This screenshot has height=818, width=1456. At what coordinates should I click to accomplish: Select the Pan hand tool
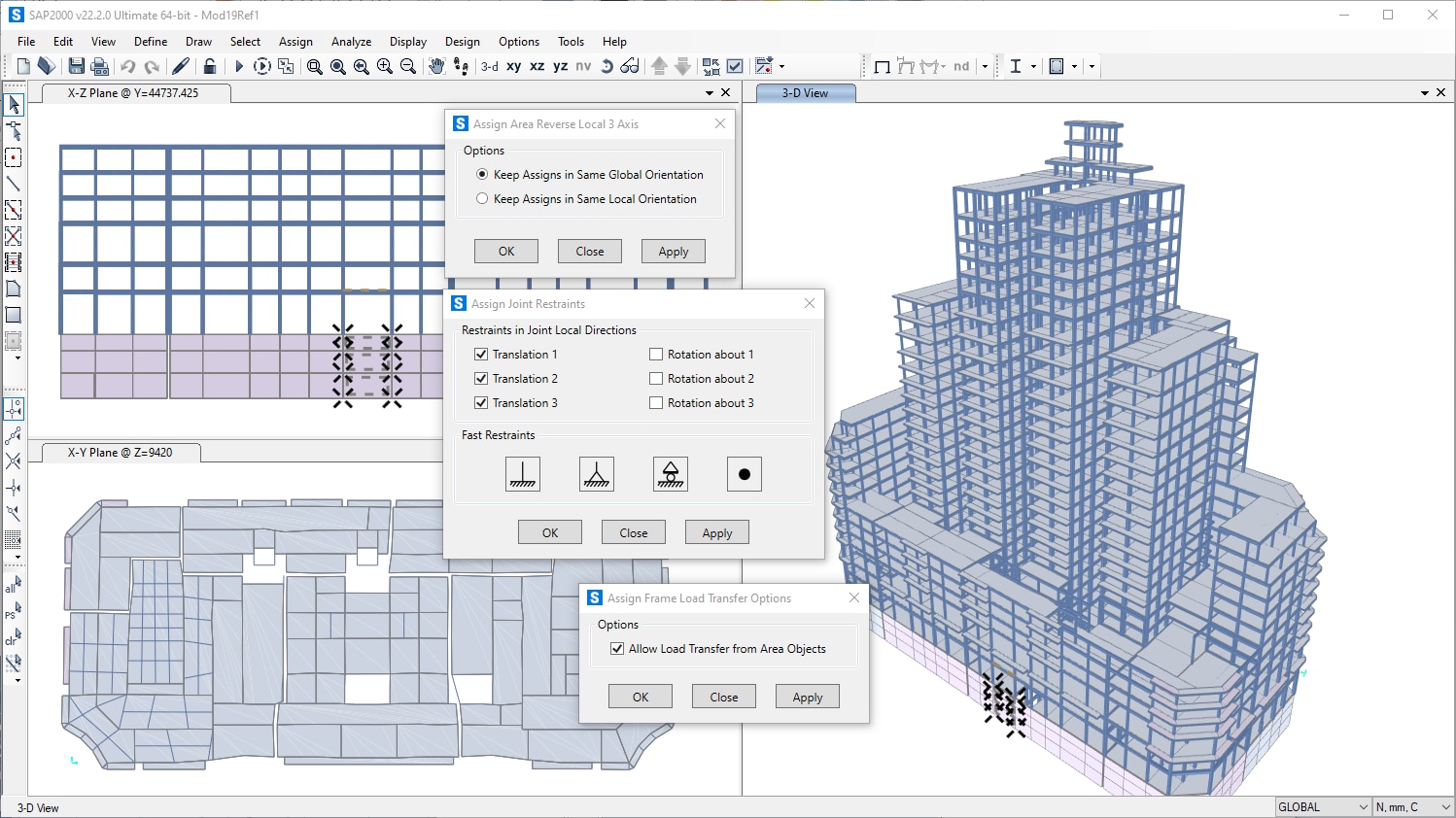(436, 66)
